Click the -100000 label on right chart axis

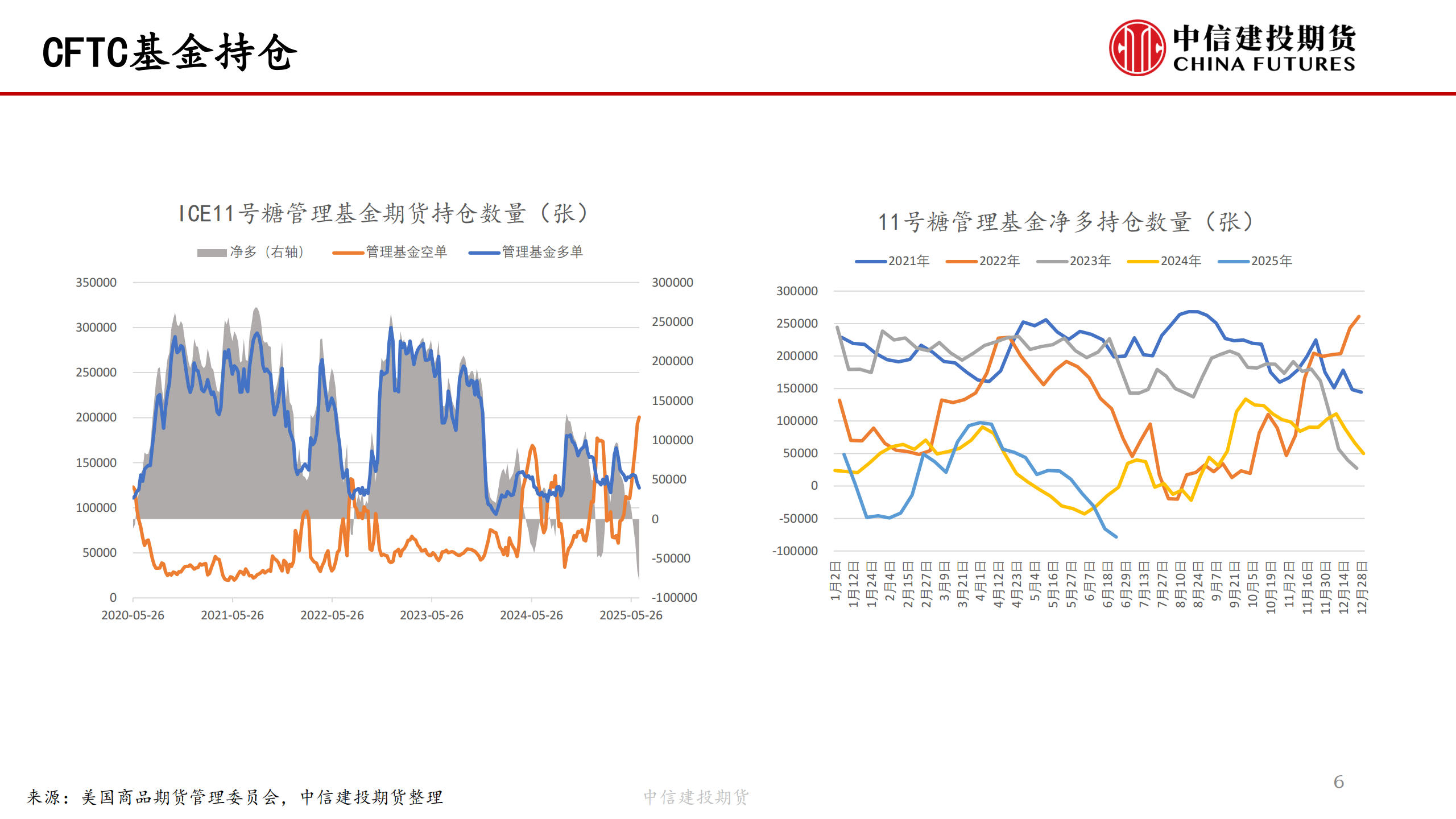click(795, 551)
